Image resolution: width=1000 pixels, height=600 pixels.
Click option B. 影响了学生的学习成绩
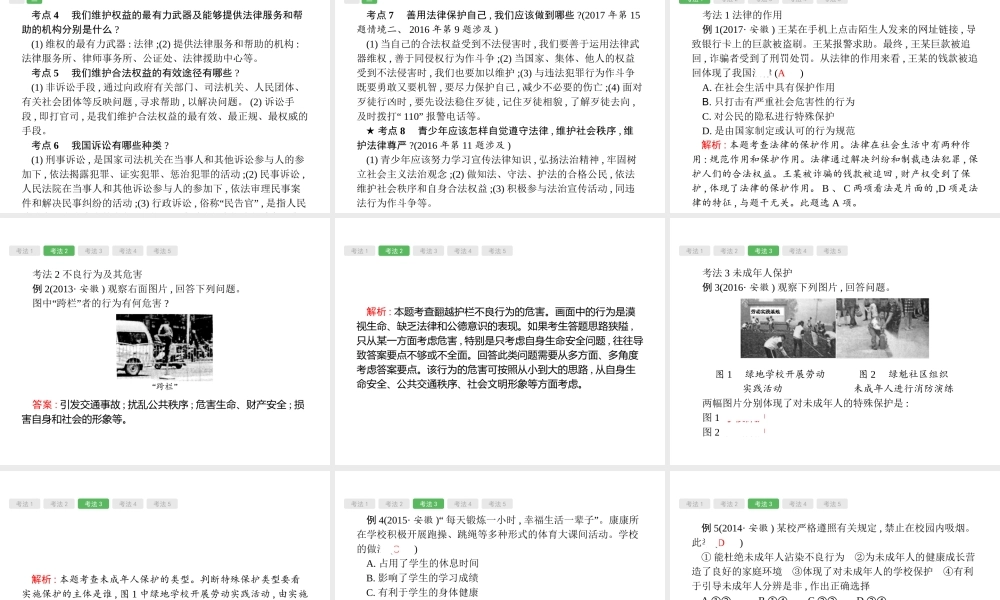[422, 578]
